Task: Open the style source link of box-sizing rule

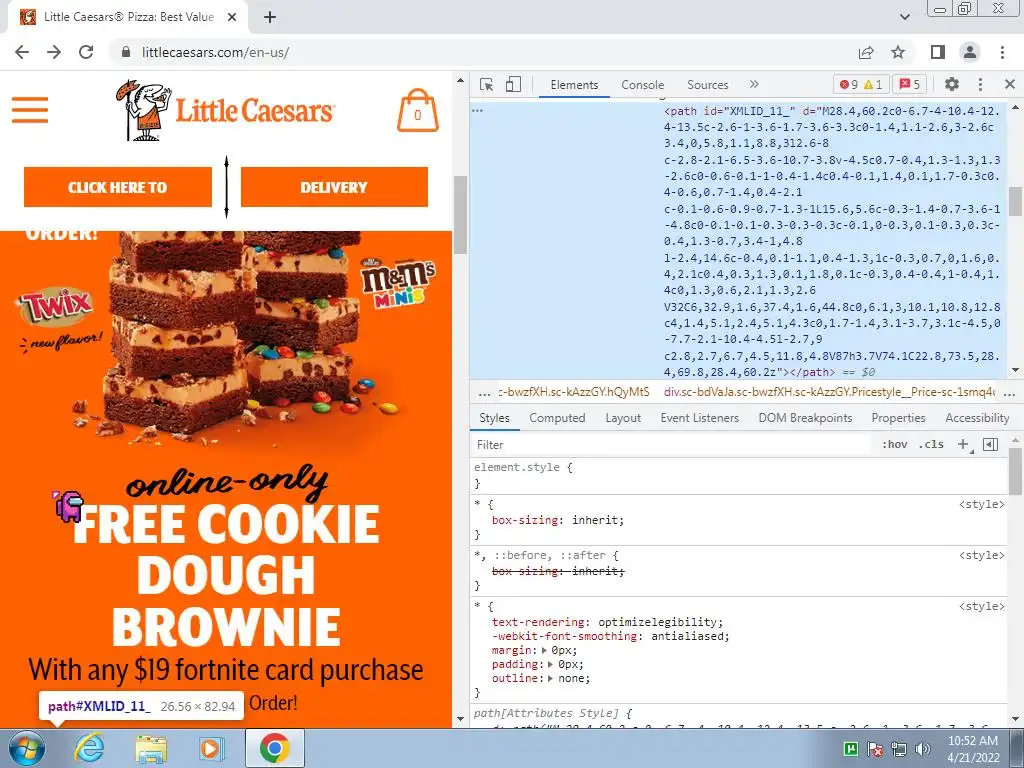Action: click(x=982, y=505)
